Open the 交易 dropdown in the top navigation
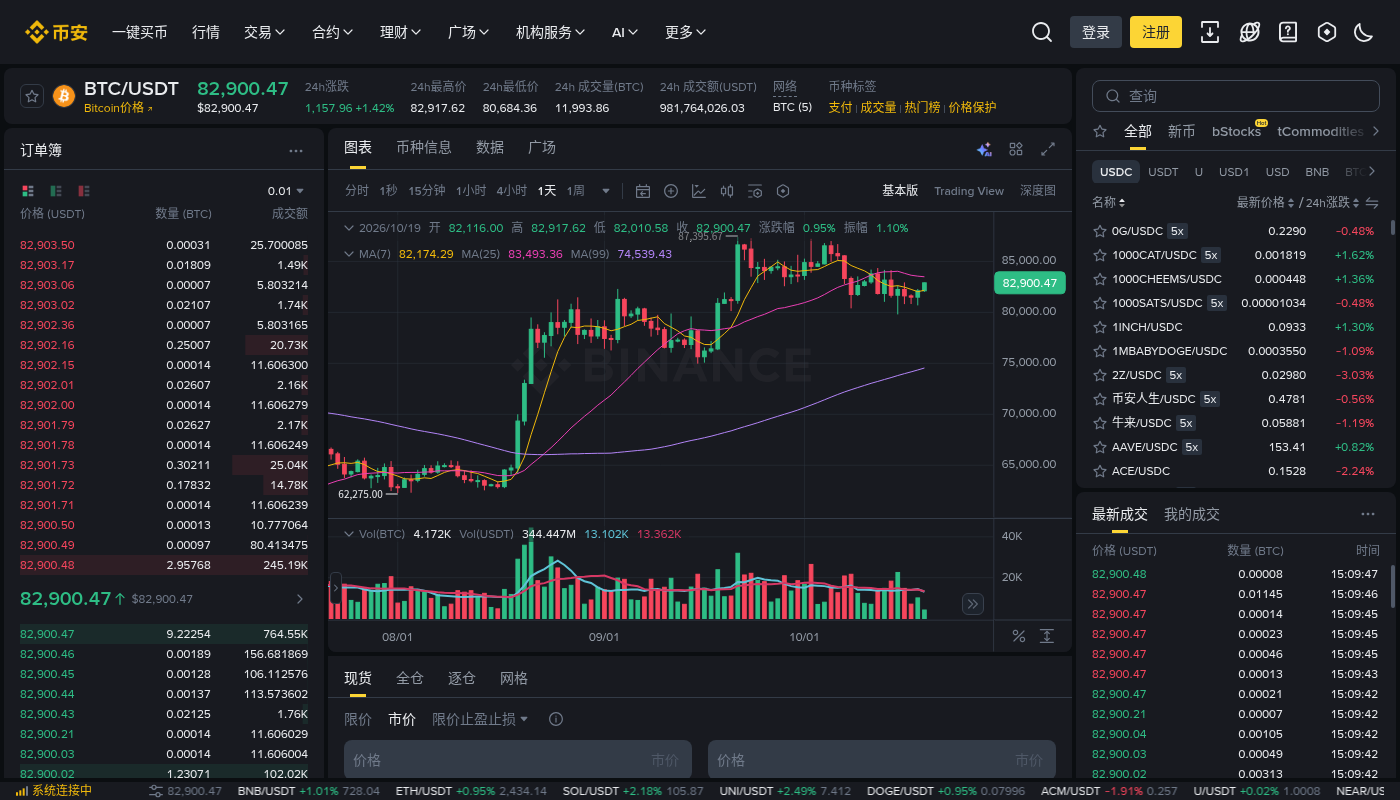Viewport: 1400px width, 800px height. (x=265, y=32)
